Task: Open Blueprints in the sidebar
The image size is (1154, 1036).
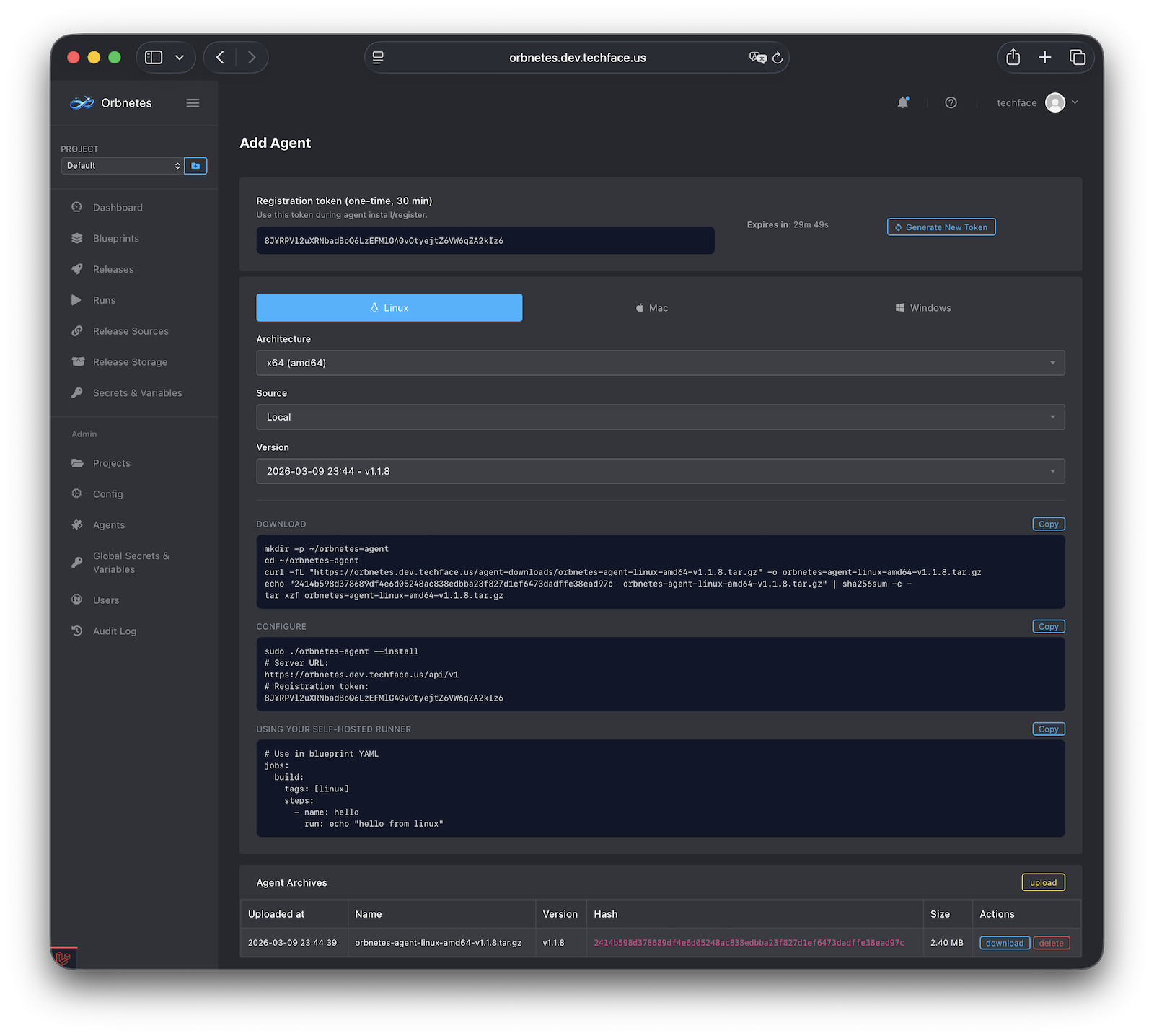Action: [115, 239]
